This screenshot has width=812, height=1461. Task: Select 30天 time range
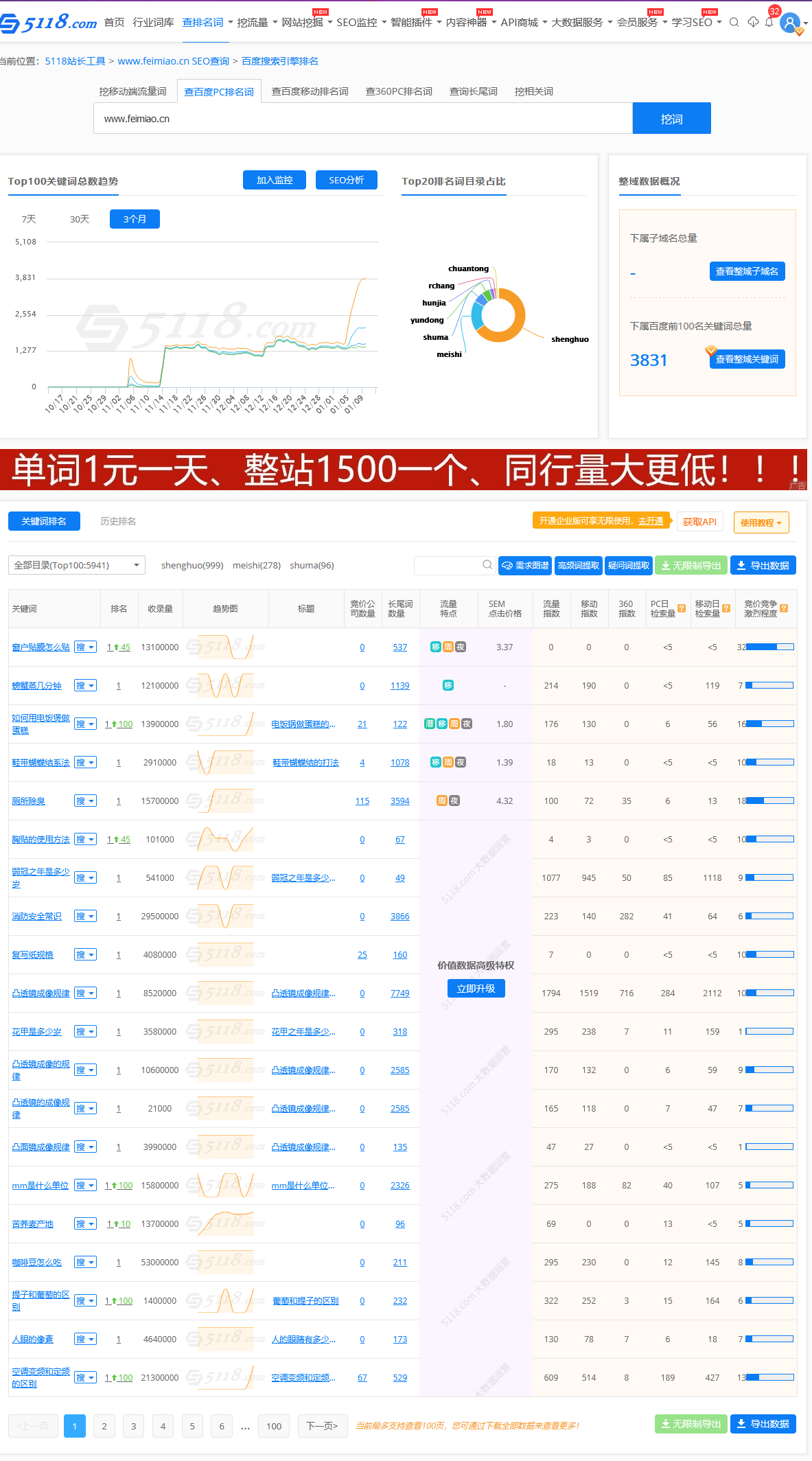[x=80, y=219]
